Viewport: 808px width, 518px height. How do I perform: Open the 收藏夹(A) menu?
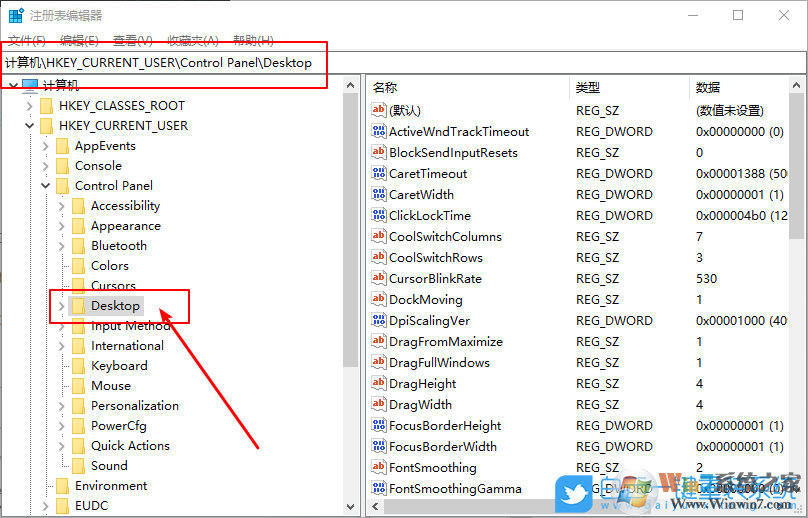192,40
